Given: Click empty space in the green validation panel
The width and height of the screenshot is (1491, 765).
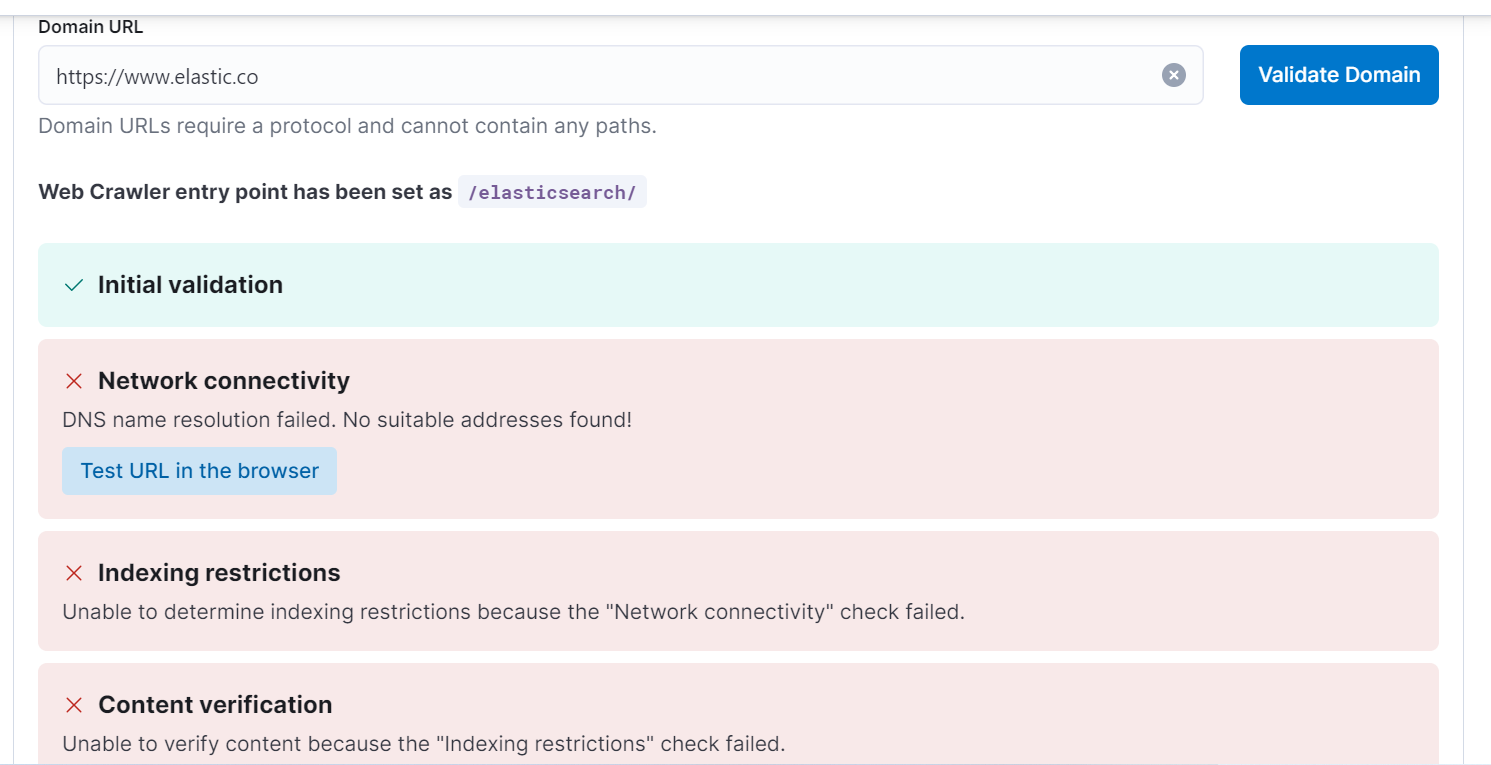Looking at the screenshot, I should click(x=850, y=285).
